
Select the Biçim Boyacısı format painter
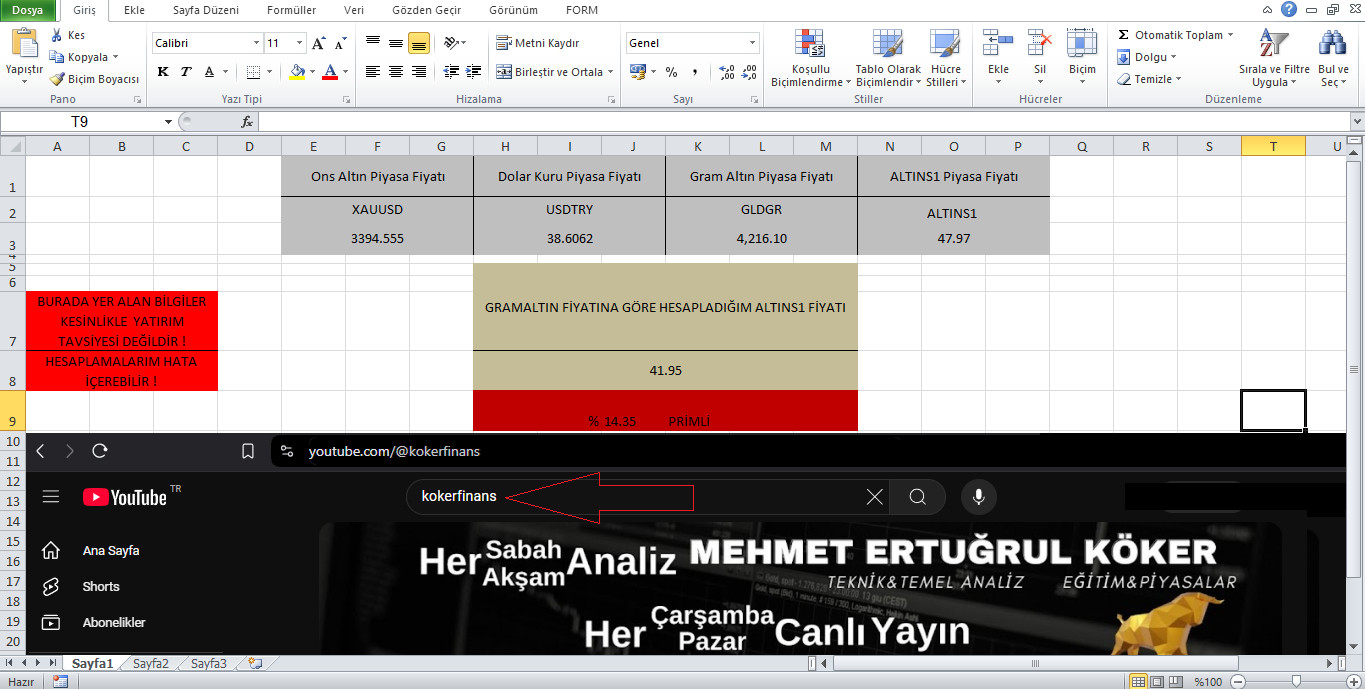95,79
